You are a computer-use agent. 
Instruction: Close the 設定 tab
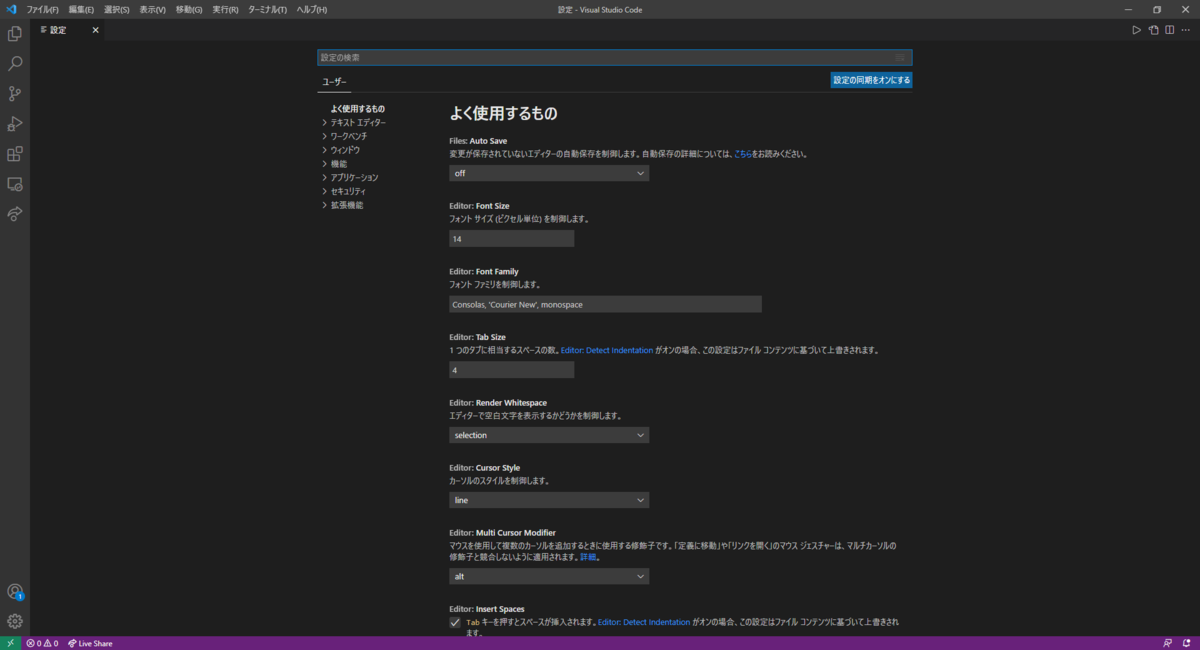(96, 30)
